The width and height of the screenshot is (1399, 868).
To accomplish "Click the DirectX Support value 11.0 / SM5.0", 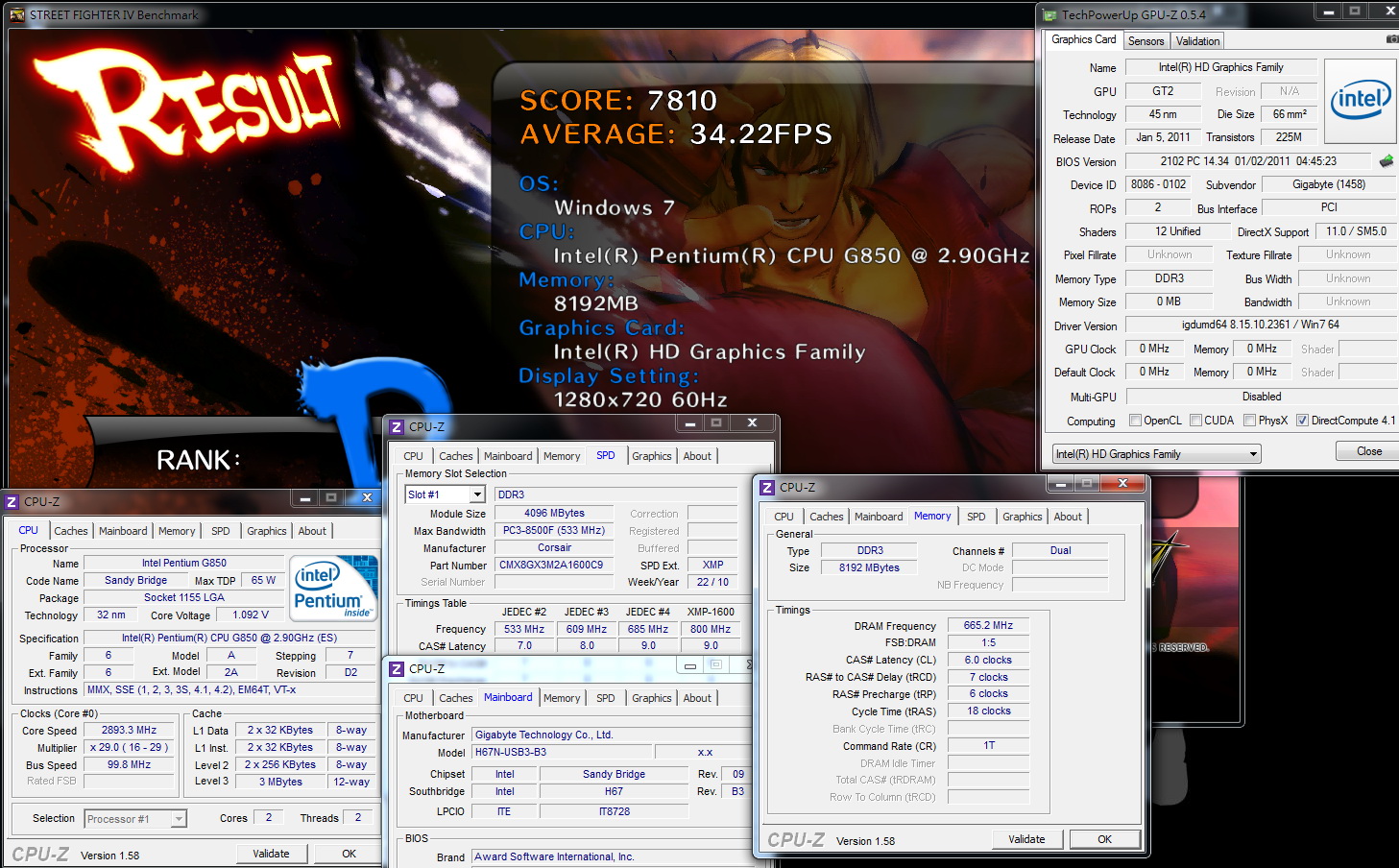I will 1356,231.
